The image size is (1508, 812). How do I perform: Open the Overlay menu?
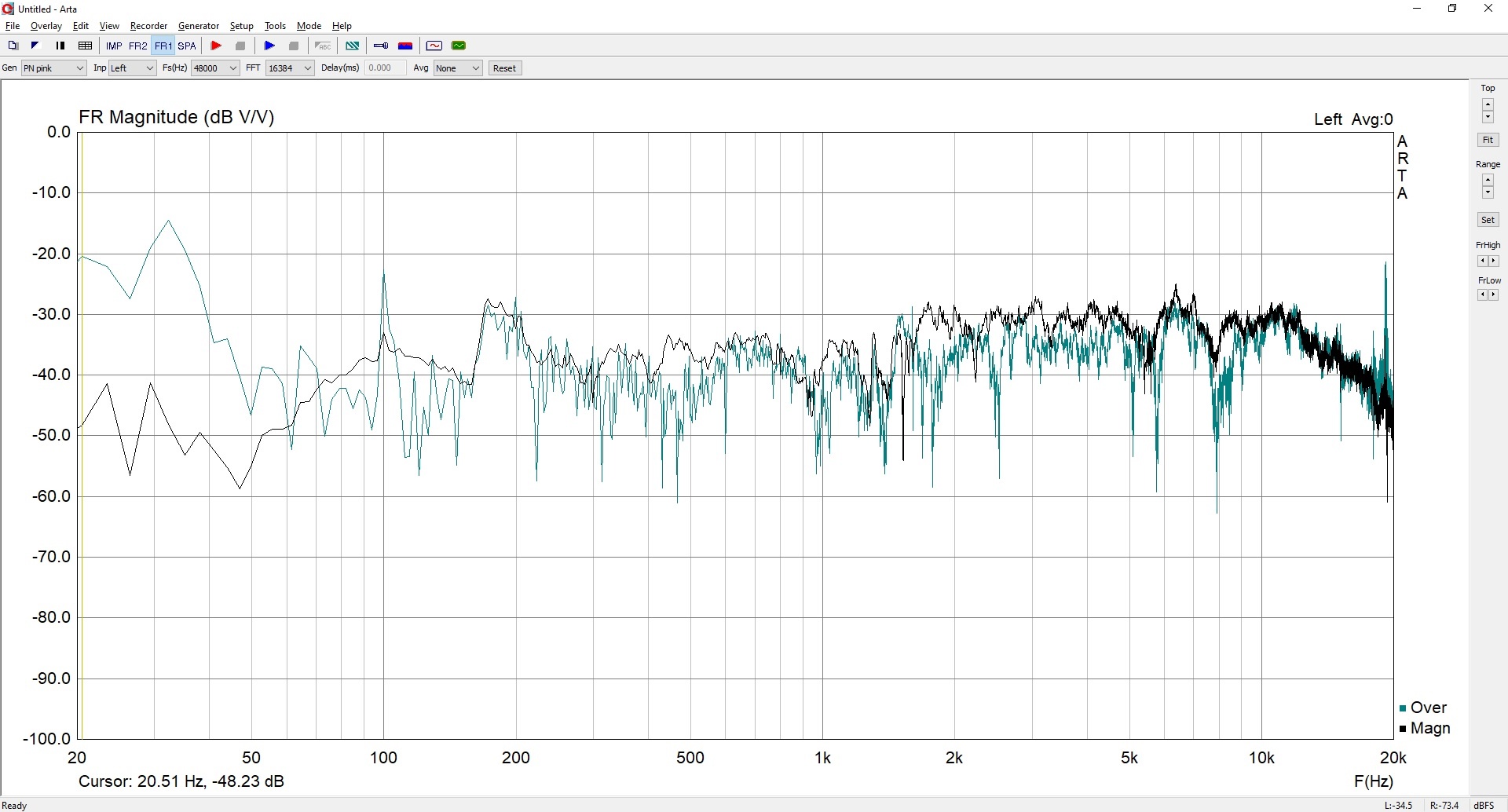(x=46, y=26)
